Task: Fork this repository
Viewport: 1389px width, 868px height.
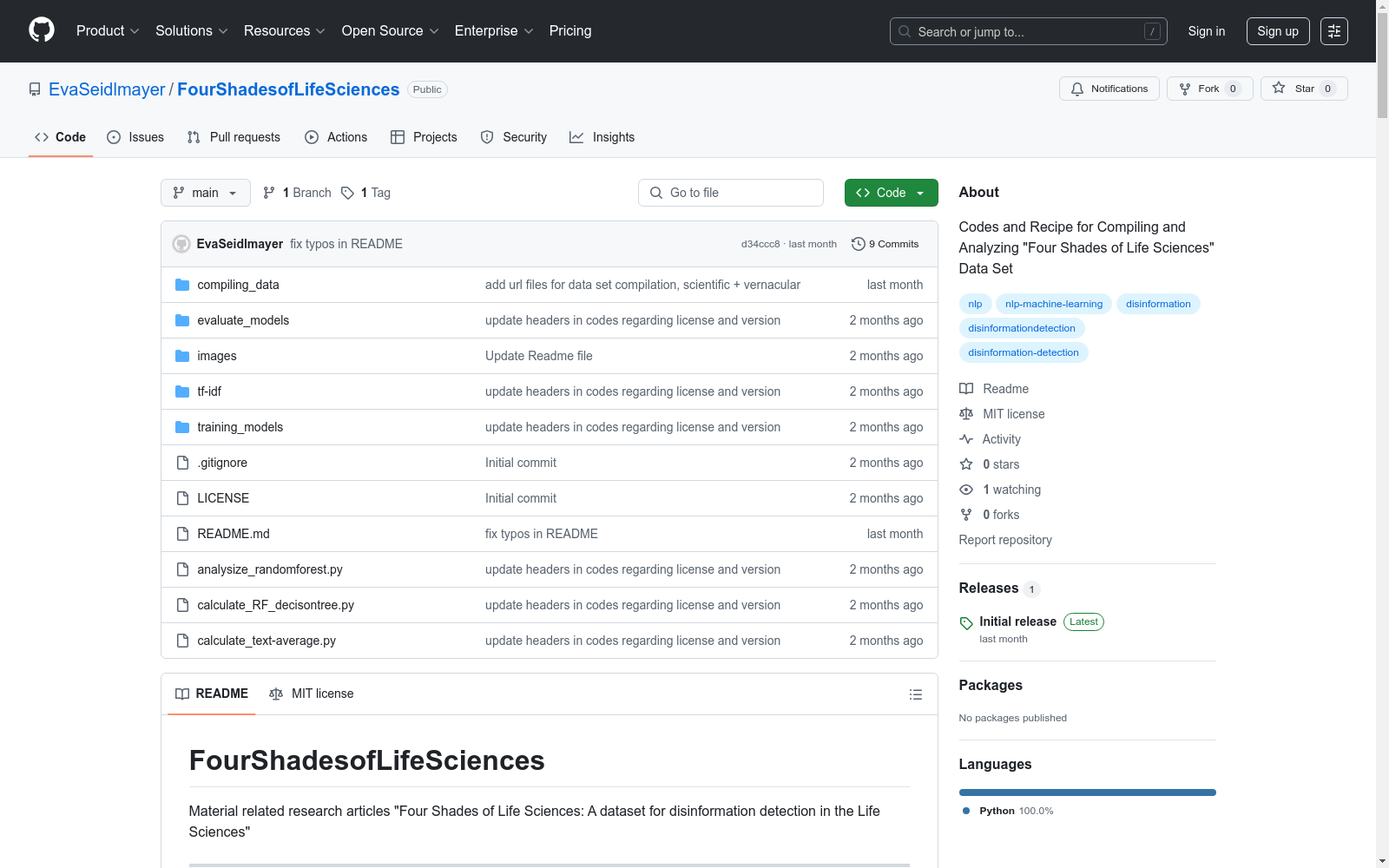Action: click(1209, 89)
